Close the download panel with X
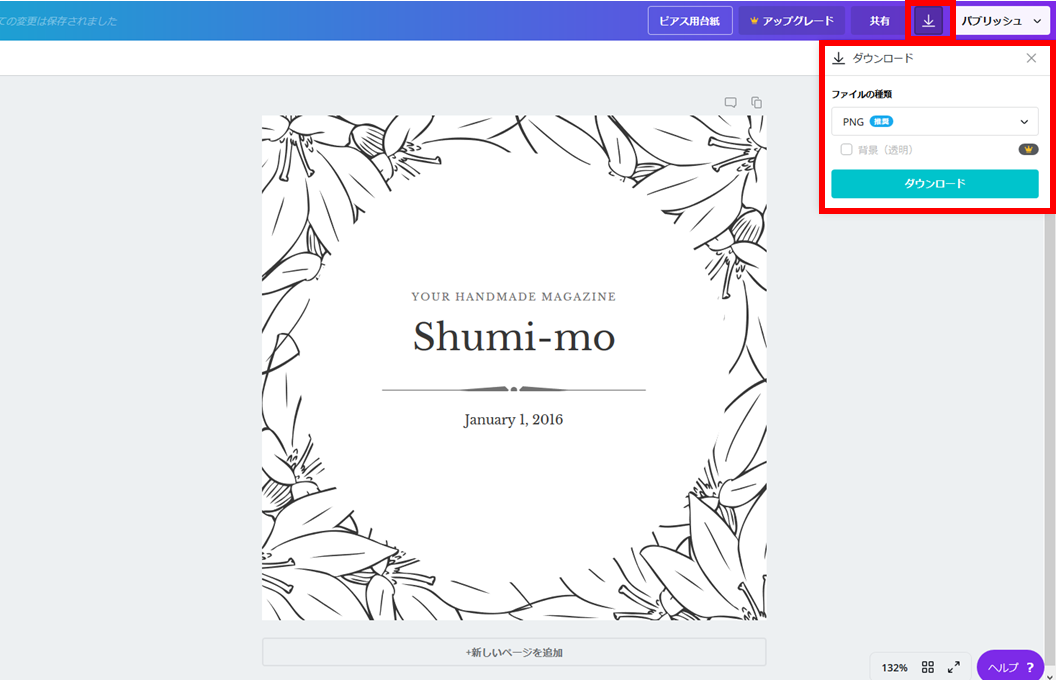1056x680 pixels. point(1031,58)
